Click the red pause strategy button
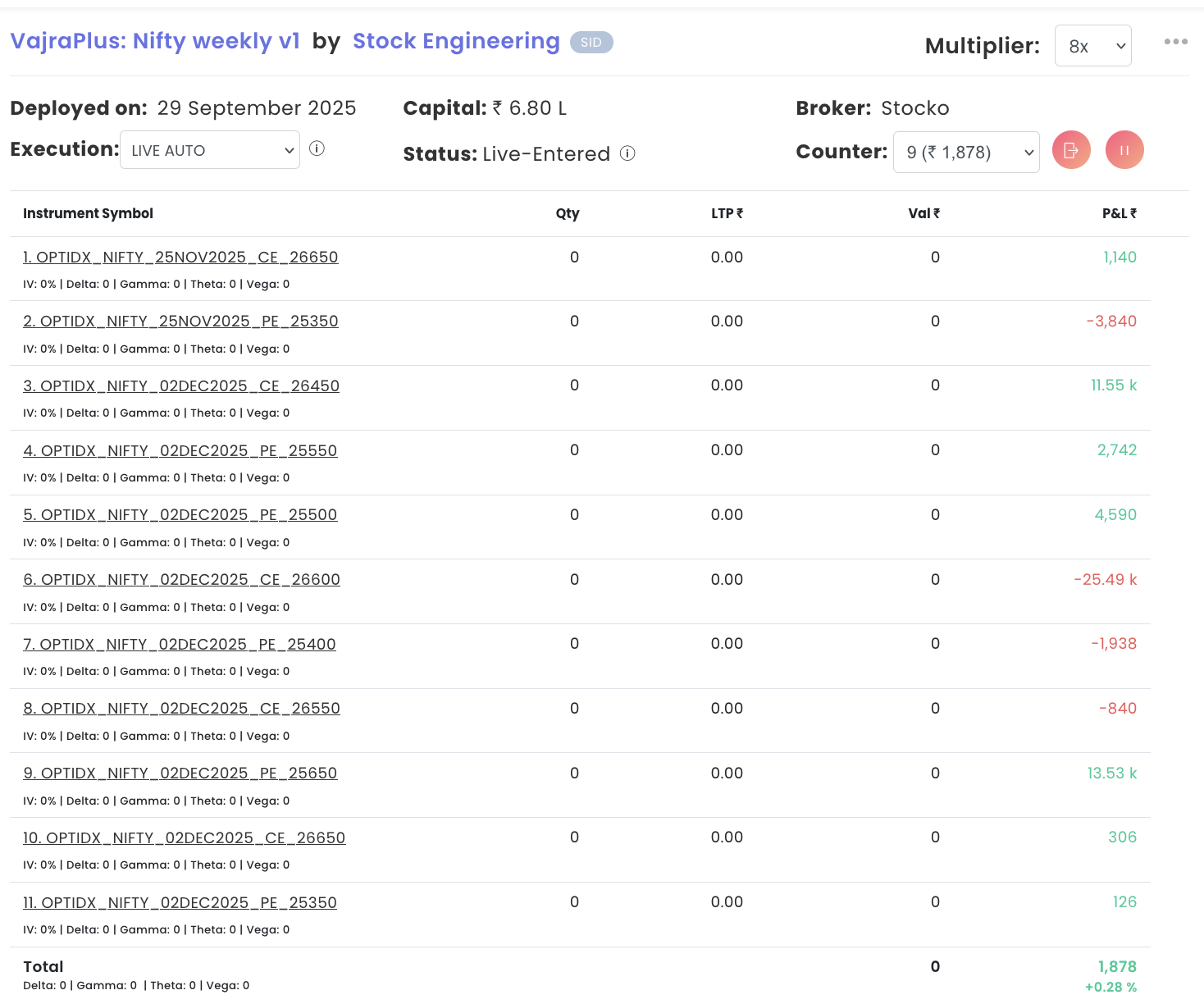The image size is (1204, 1004). 1124,150
